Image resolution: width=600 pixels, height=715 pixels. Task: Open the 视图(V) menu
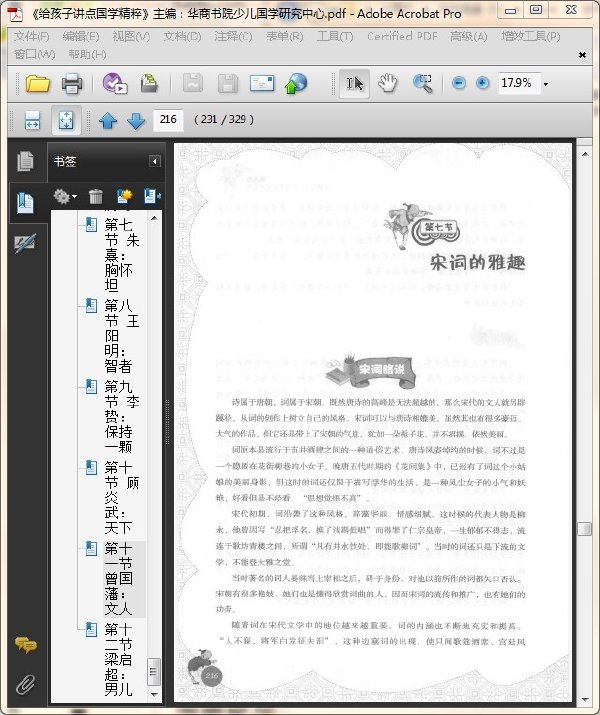tap(131, 36)
